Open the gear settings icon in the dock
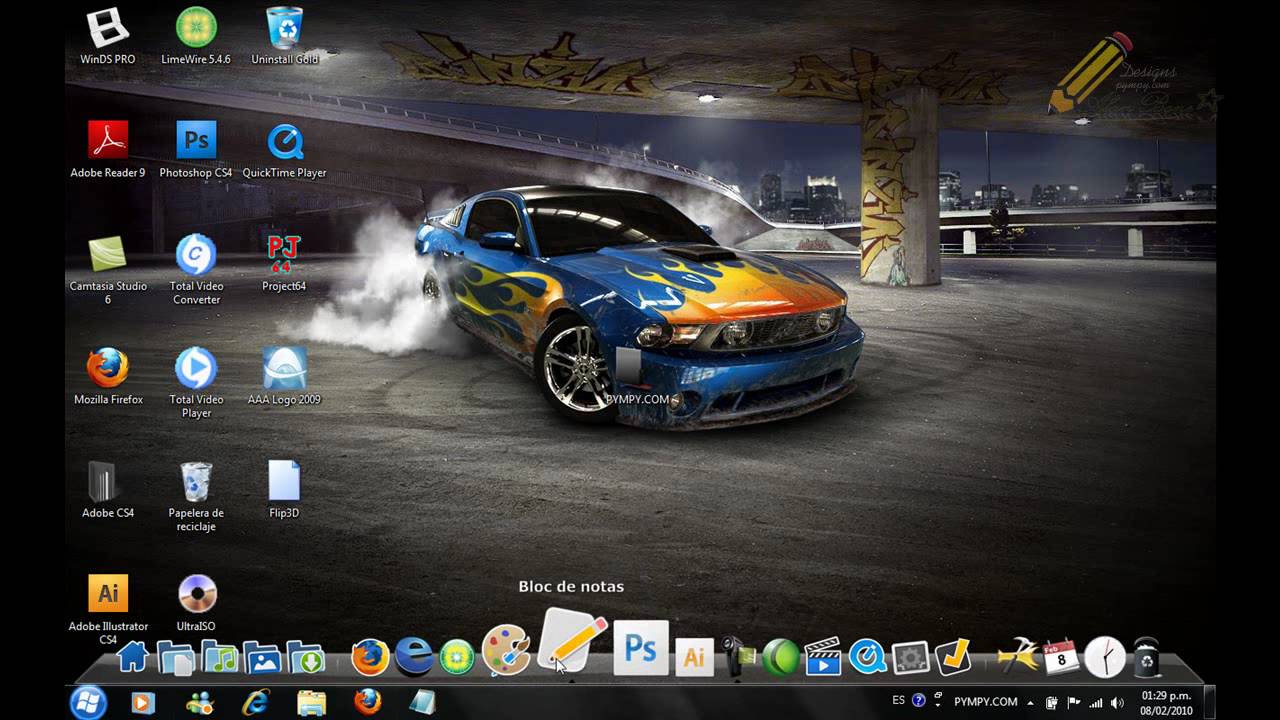Viewport: 1280px width, 720px height. click(910, 657)
